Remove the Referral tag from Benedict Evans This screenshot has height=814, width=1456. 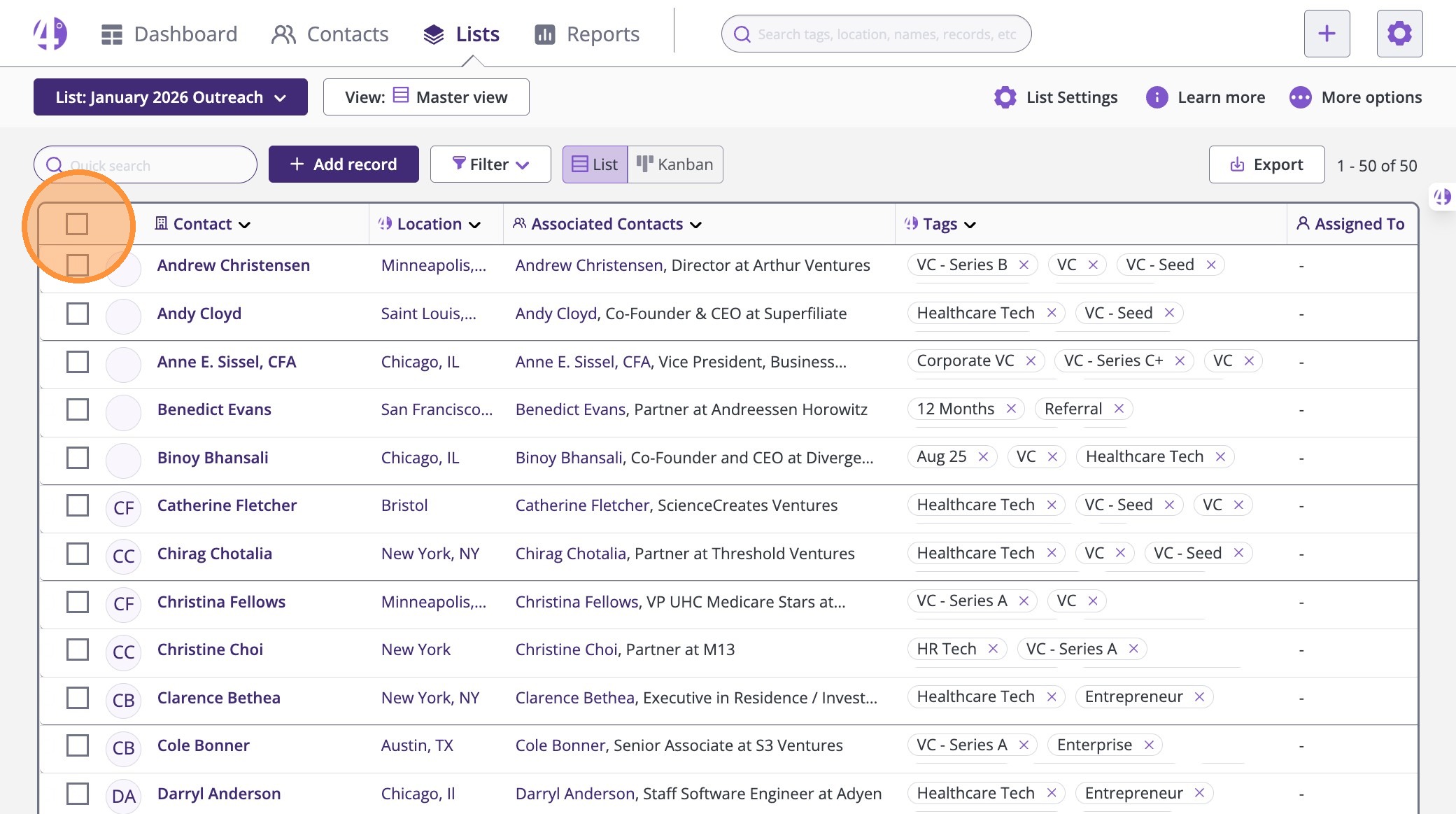(1119, 409)
